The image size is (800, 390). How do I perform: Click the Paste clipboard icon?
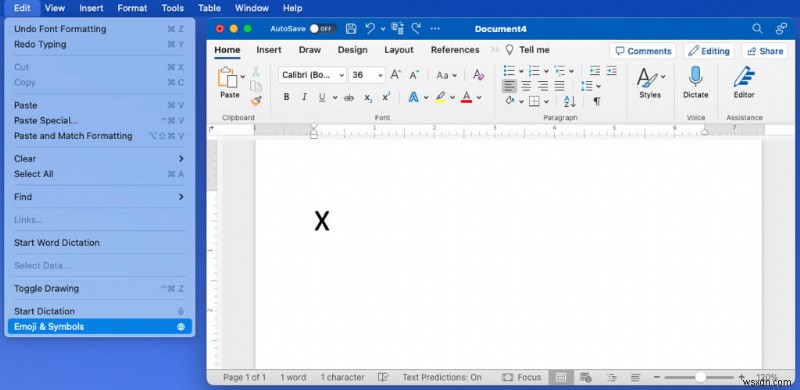click(x=228, y=78)
